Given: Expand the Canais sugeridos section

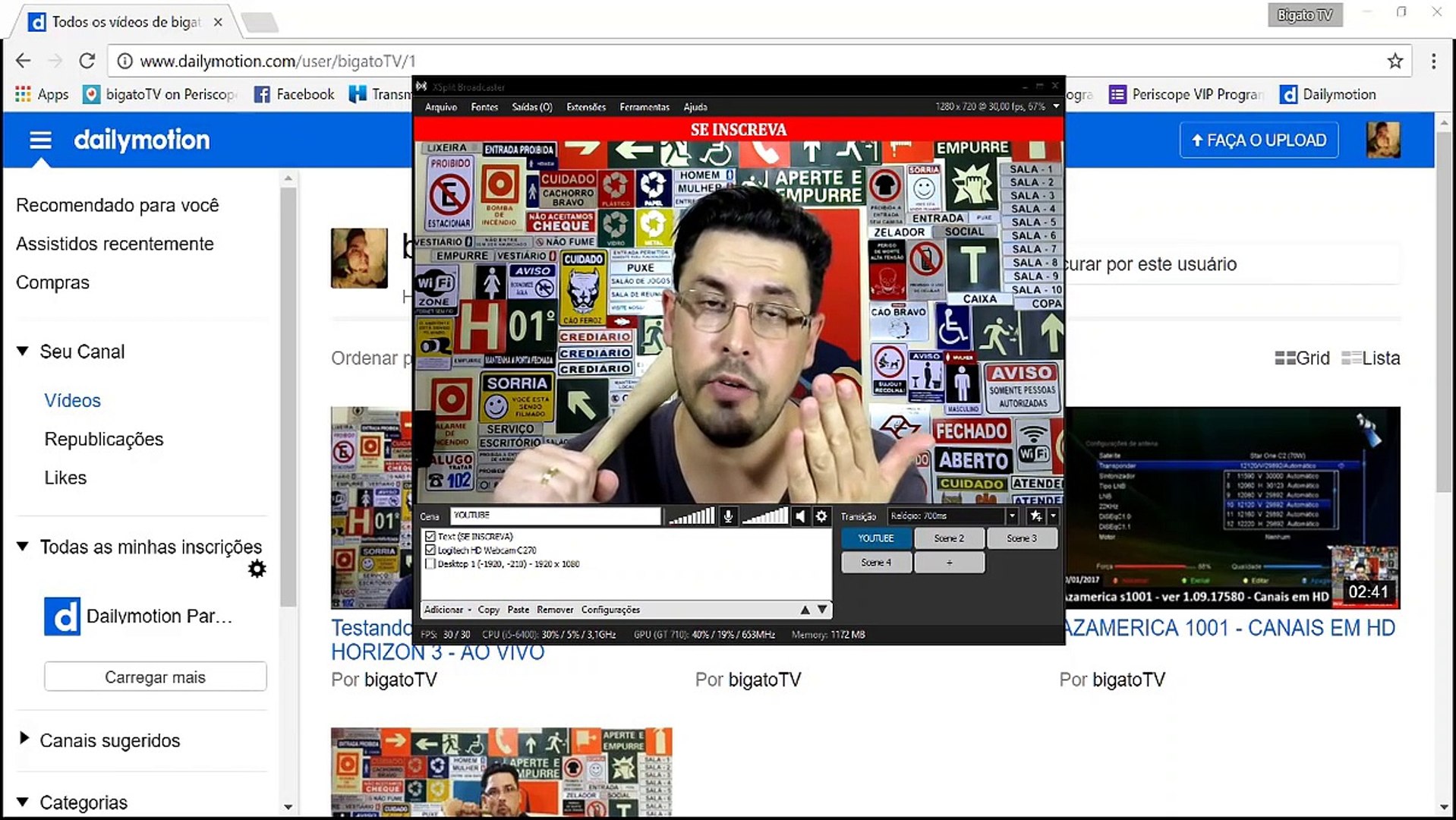Looking at the screenshot, I should point(24,738).
